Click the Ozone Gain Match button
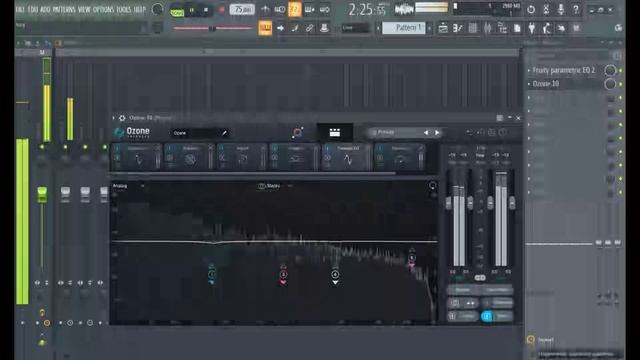The width and height of the screenshot is (640, 360). 497,290
